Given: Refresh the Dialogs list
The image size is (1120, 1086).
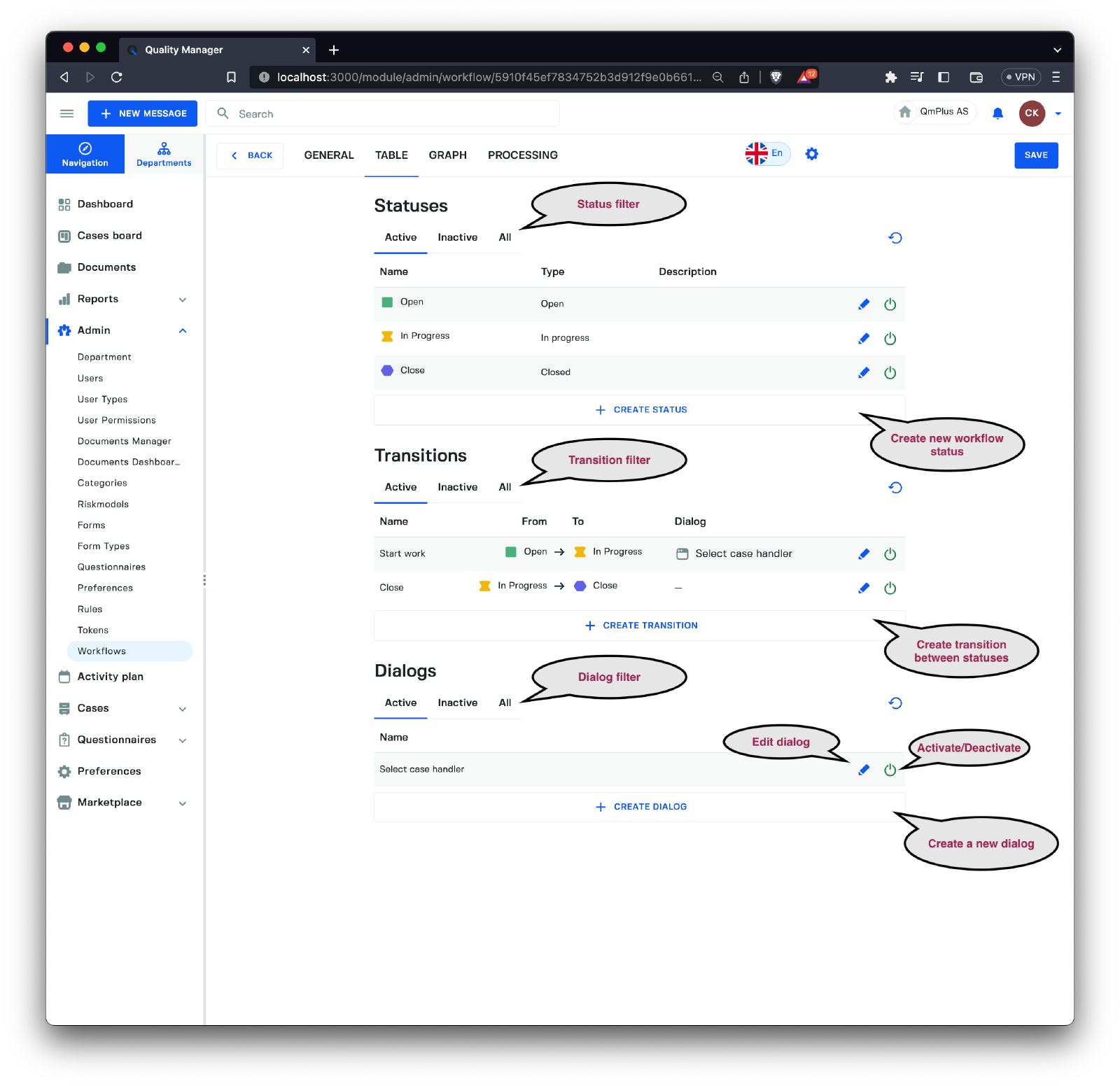Looking at the screenshot, I should (x=895, y=703).
